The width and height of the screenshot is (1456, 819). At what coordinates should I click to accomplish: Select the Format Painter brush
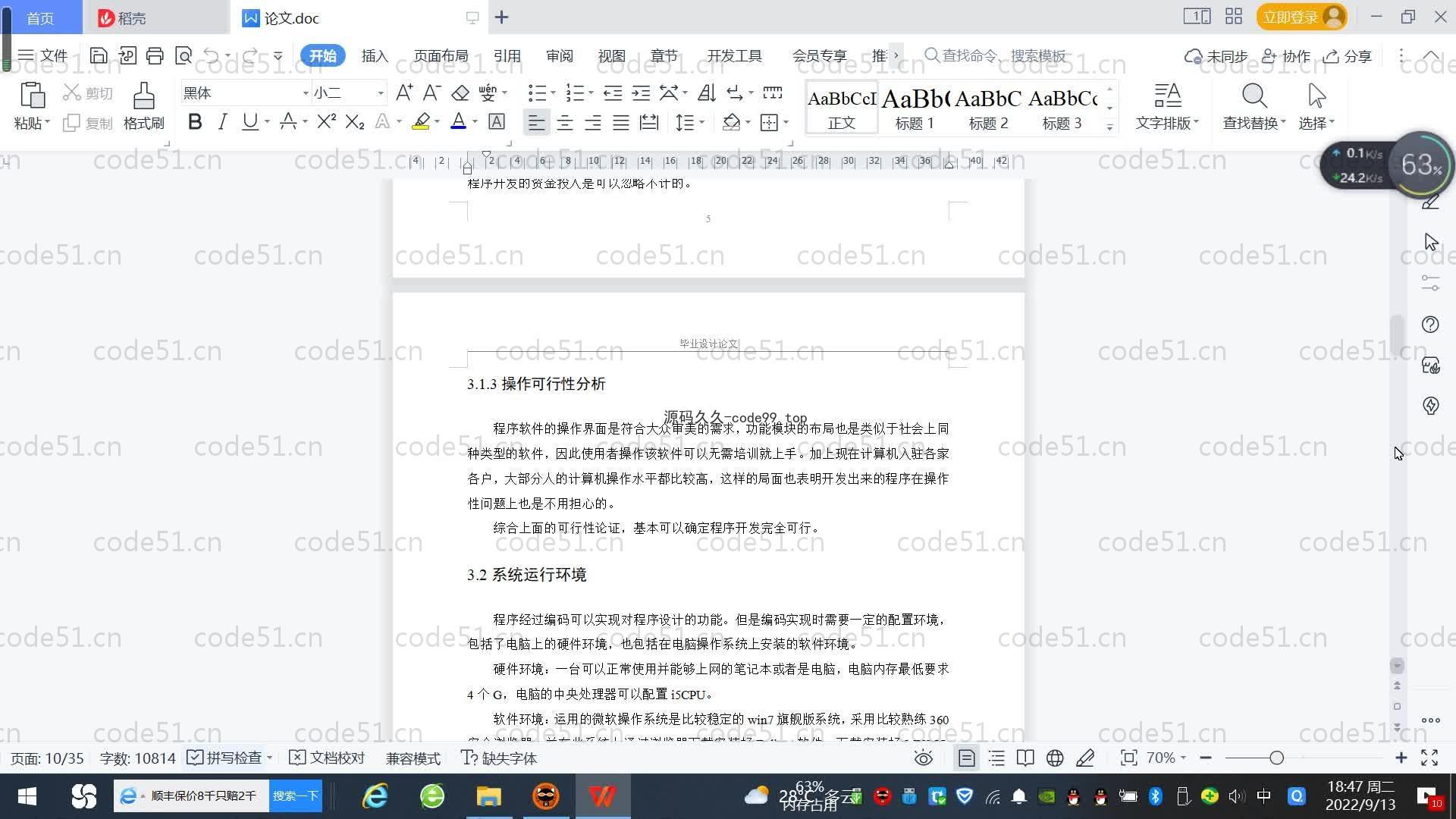coord(143,96)
